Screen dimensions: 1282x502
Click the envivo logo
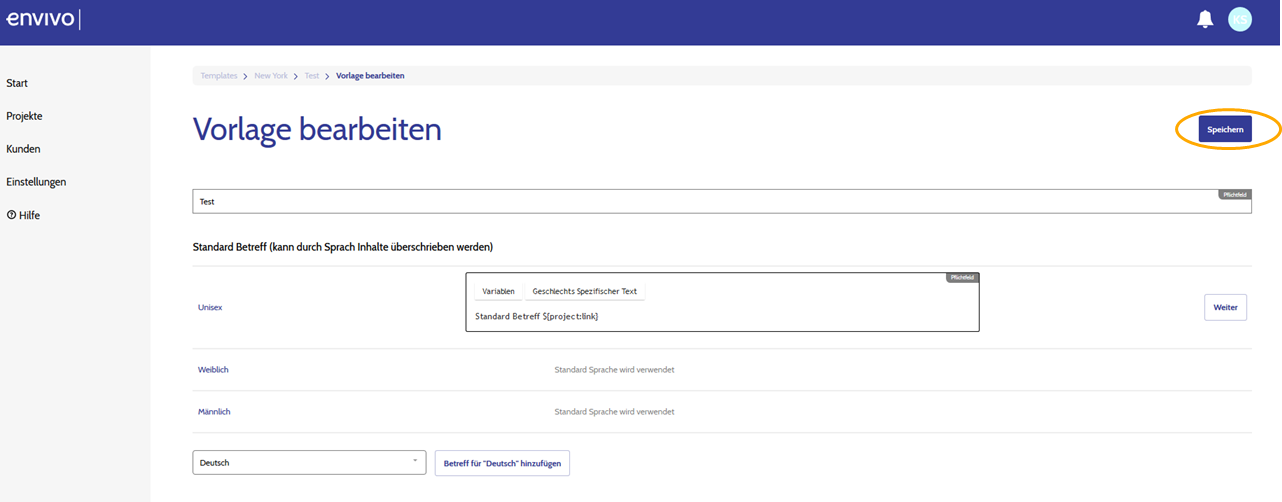coord(40,19)
